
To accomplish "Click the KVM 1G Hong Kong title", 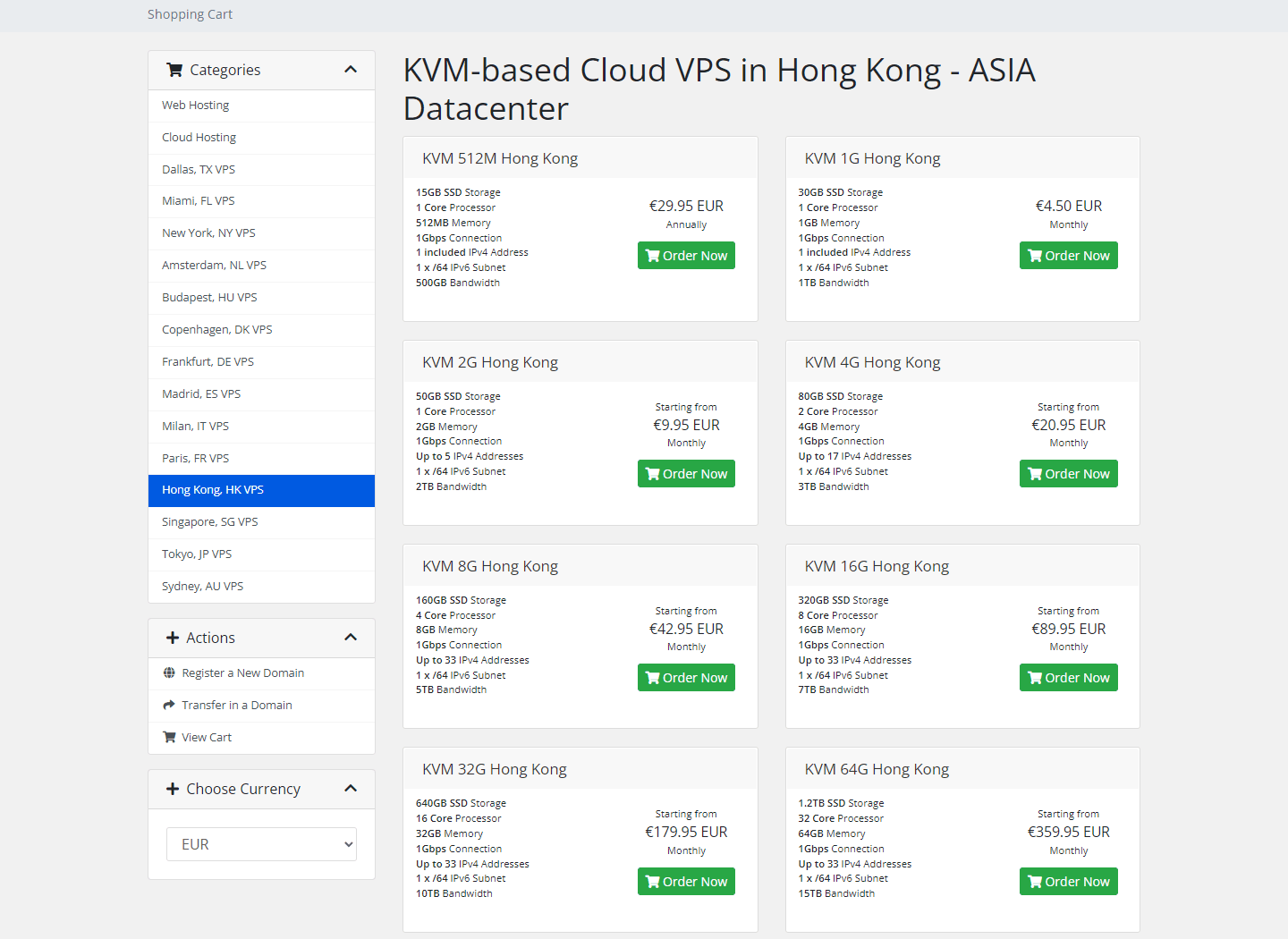I will point(872,158).
